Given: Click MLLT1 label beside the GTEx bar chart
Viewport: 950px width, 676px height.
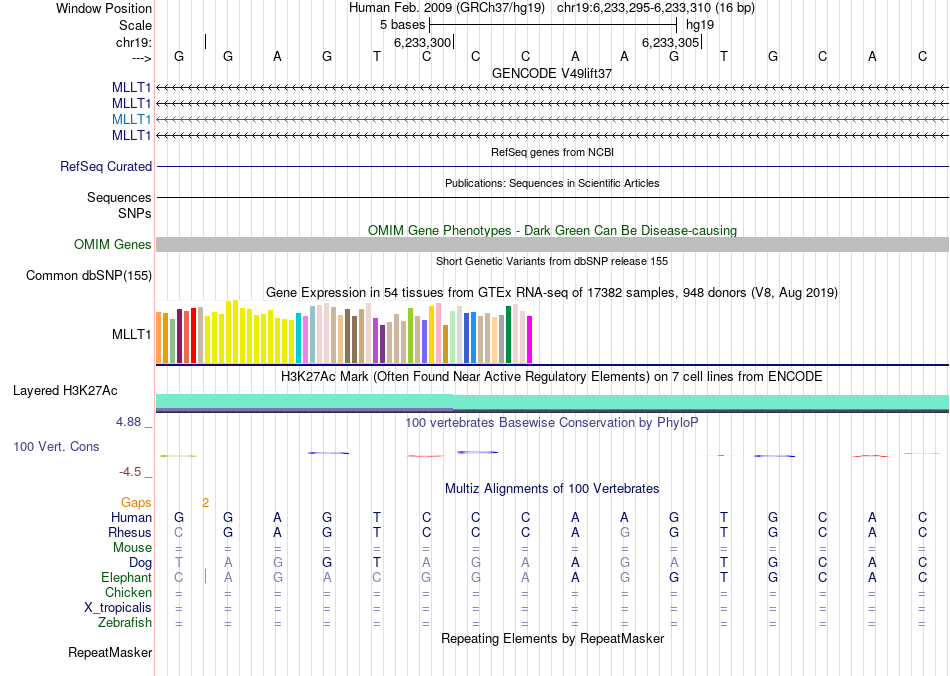Looking at the screenshot, I should click(x=131, y=334).
